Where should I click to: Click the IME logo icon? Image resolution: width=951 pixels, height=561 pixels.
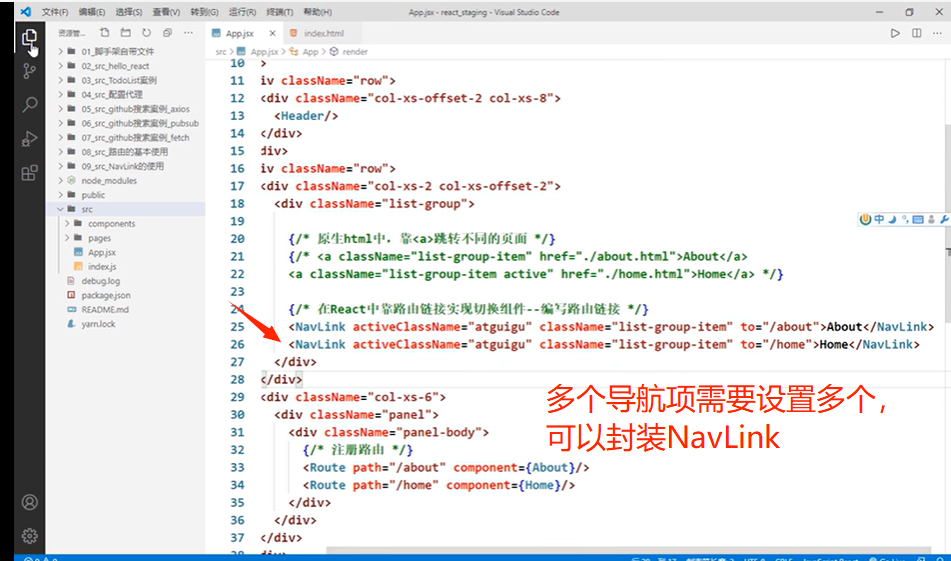tap(865, 220)
